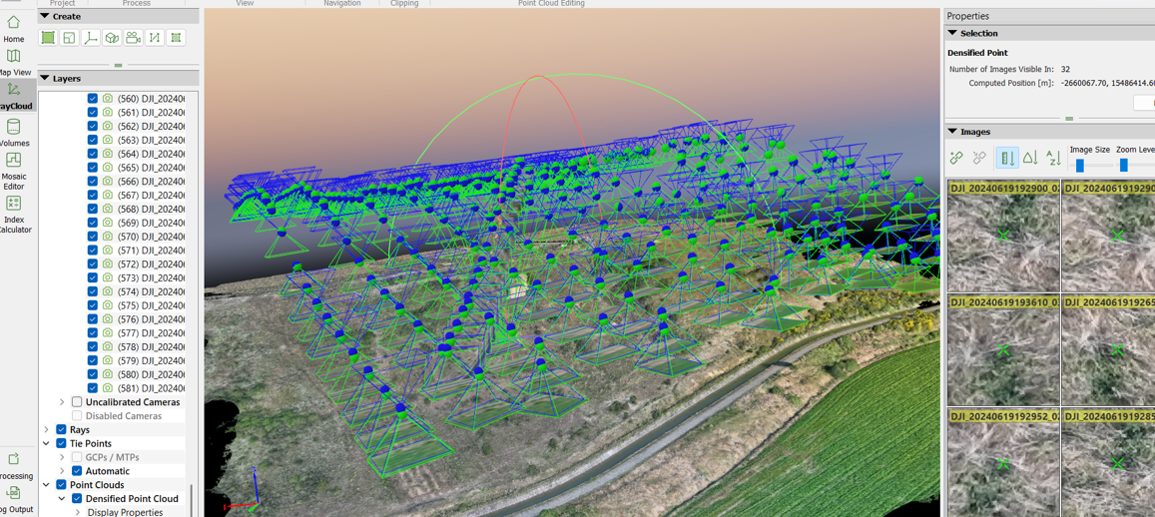Open the Volumes view
1155x517 pixels.
13,133
